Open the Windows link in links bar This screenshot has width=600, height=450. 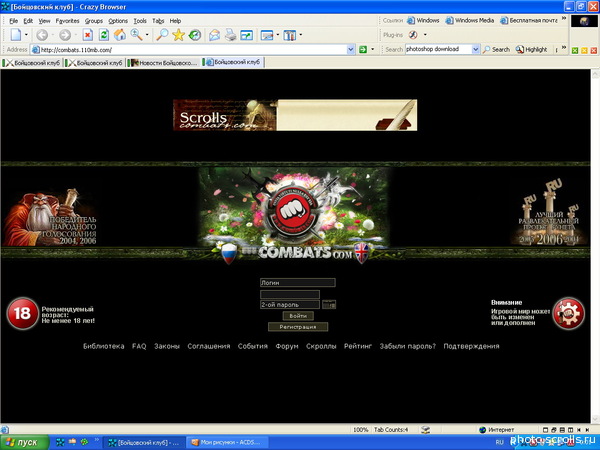pyautogui.click(x=423, y=20)
